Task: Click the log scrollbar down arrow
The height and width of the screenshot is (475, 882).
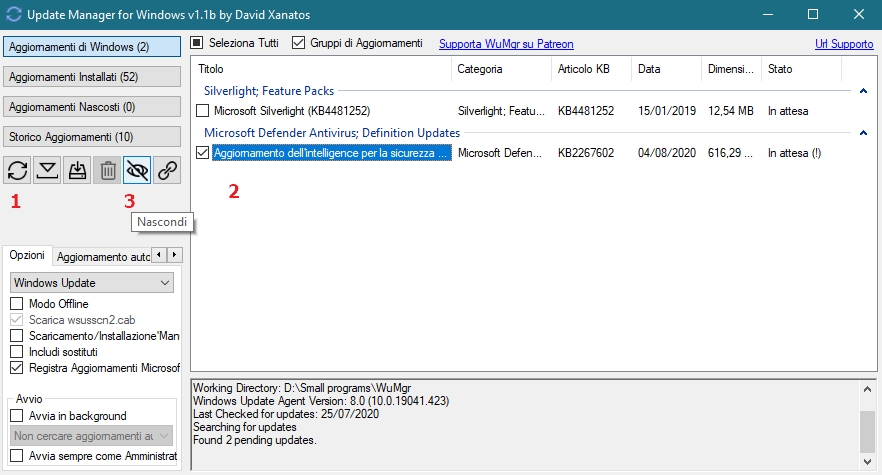Action: pyautogui.click(x=867, y=461)
